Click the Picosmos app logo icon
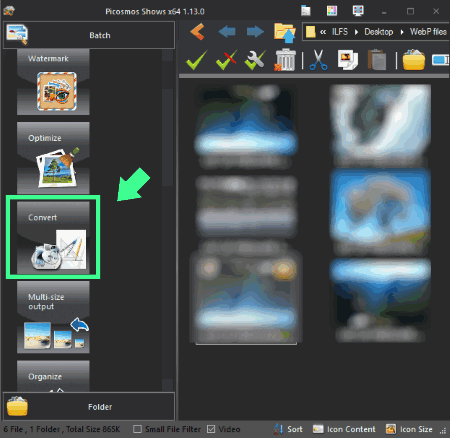Image resolution: width=450 pixels, height=438 pixels. tap(9, 11)
